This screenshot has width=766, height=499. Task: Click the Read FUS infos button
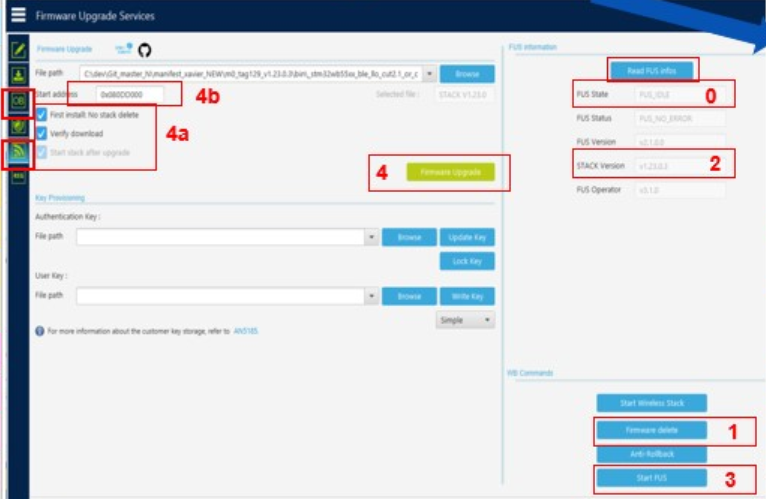pyautogui.click(x=652, y=71)
